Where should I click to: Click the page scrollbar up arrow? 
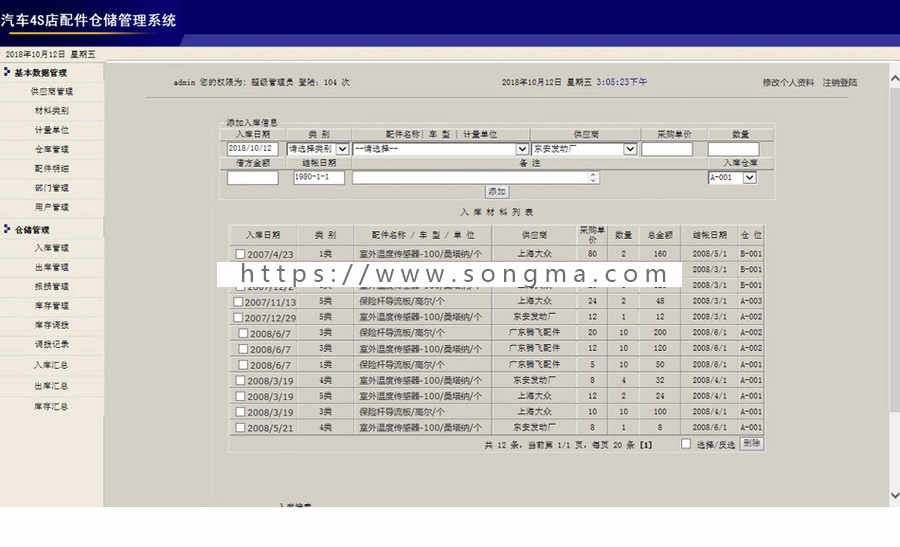[894, 77]
